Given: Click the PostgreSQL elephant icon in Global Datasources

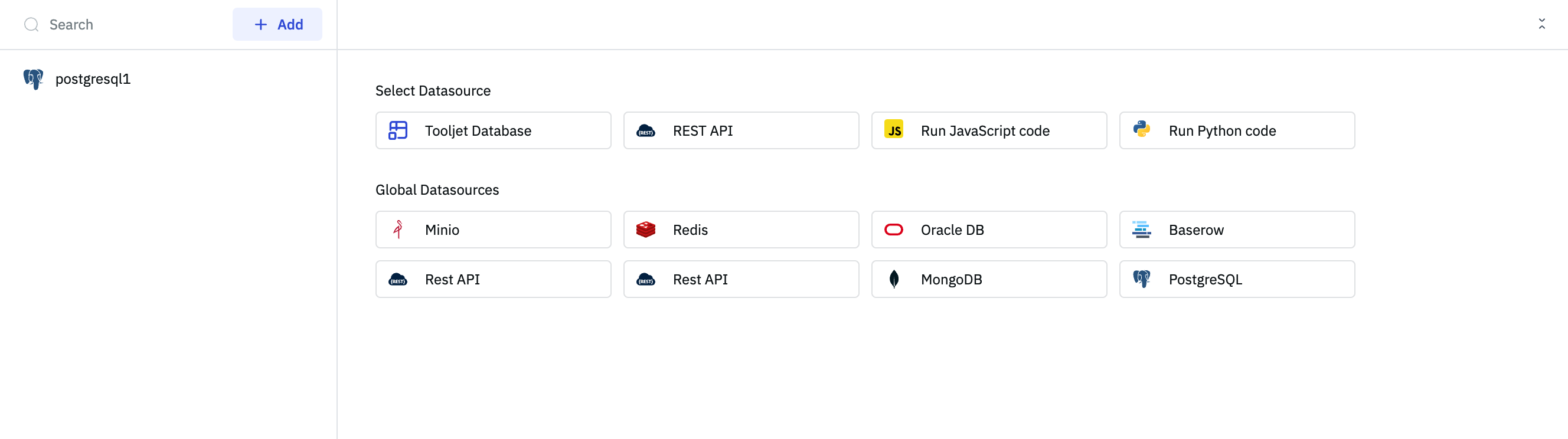Looking at the screenshot, I should coord(1141,279).
